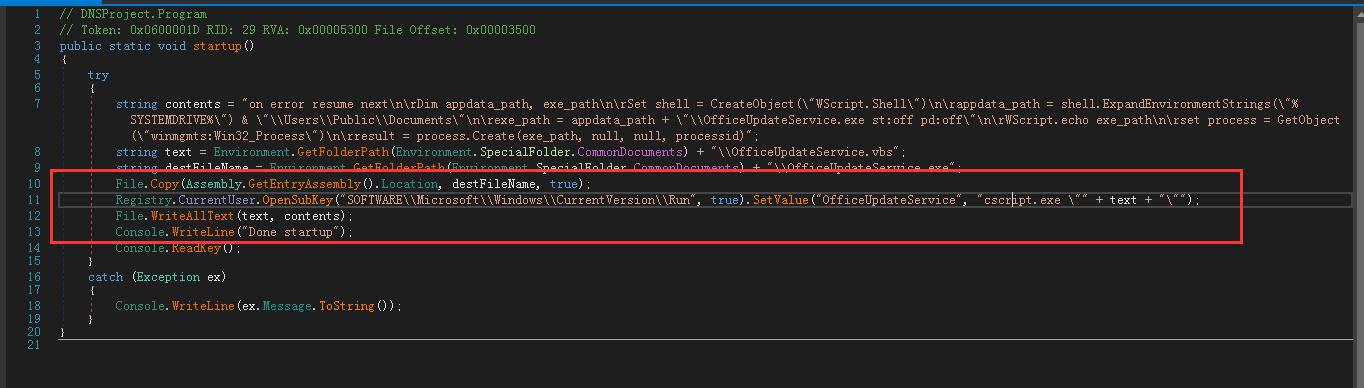
Task: Click the "startup" method name on line 3
Action: (217, 45)
